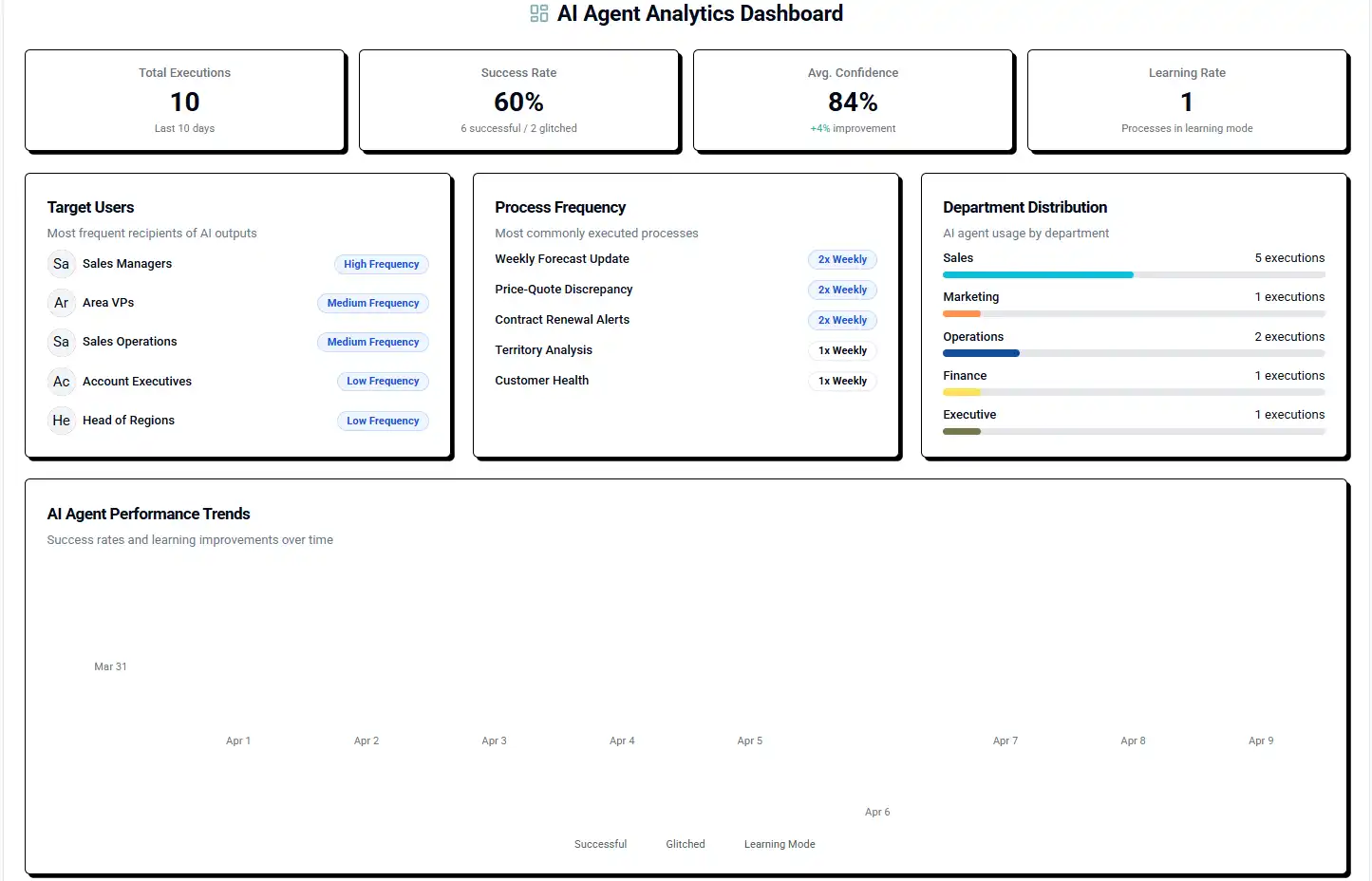The width and height of the screenshot is (1372, 881).
Task: Open the Success Rate card
Action: click(x=519, y=101)
